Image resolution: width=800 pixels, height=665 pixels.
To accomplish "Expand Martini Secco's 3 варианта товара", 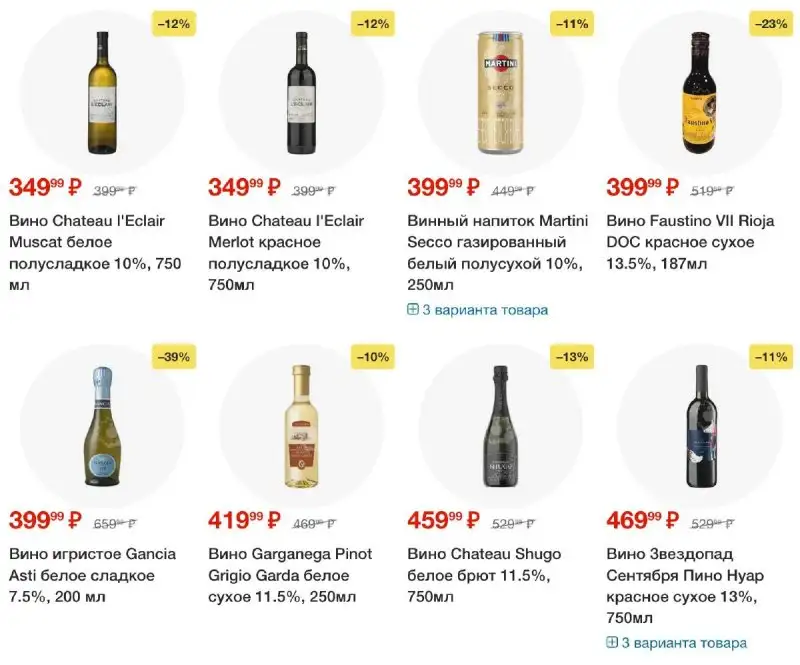I will click(485, 310).
